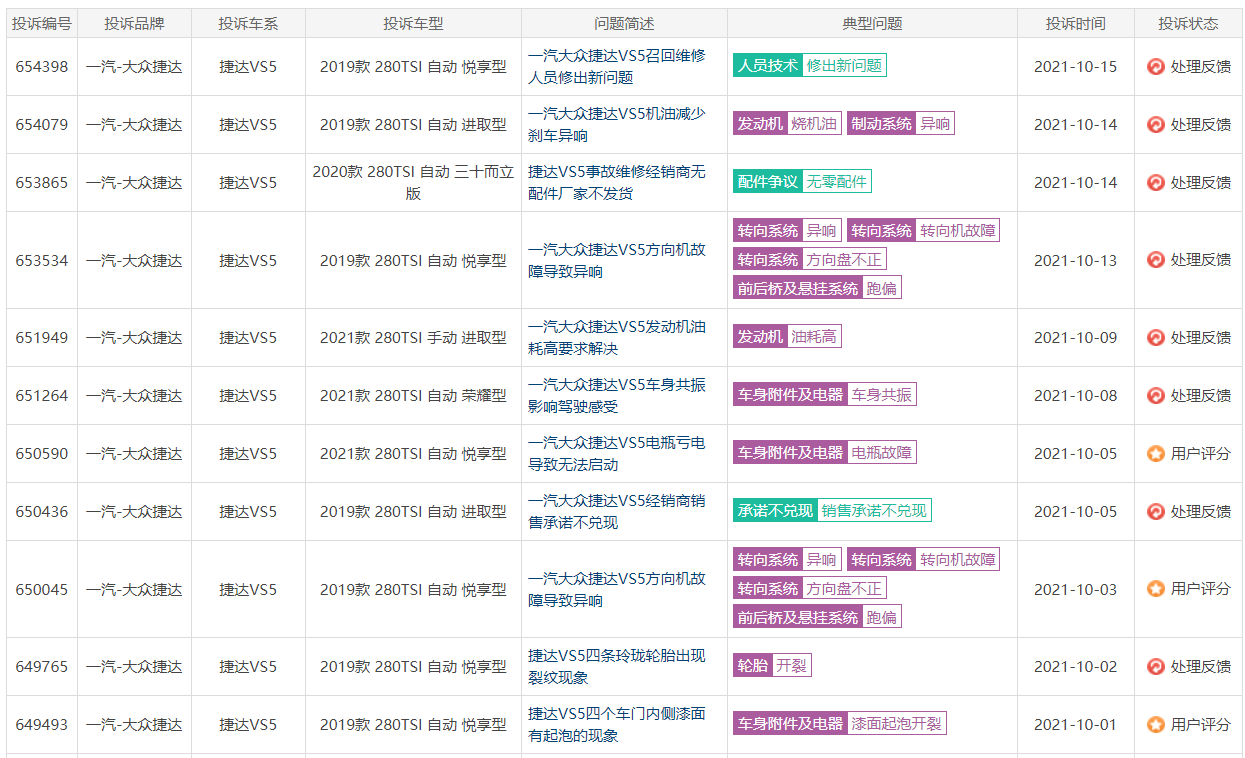Click complaint number 649765

(42, 667)
